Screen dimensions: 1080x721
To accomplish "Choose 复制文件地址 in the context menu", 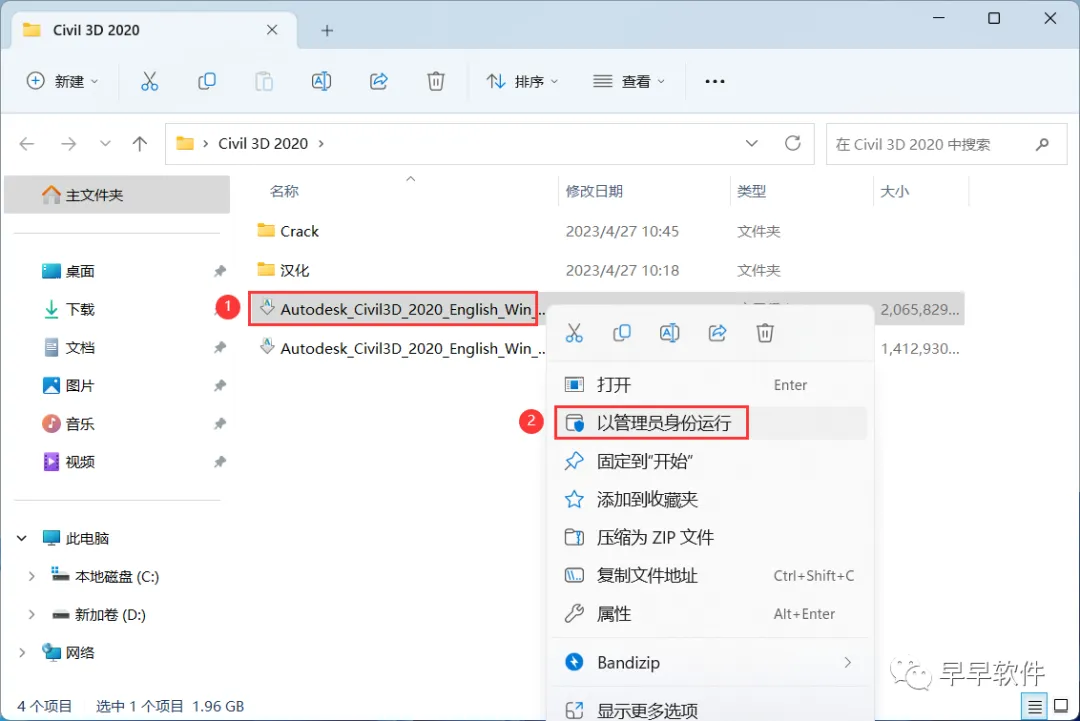I will [x=711, y=576].
